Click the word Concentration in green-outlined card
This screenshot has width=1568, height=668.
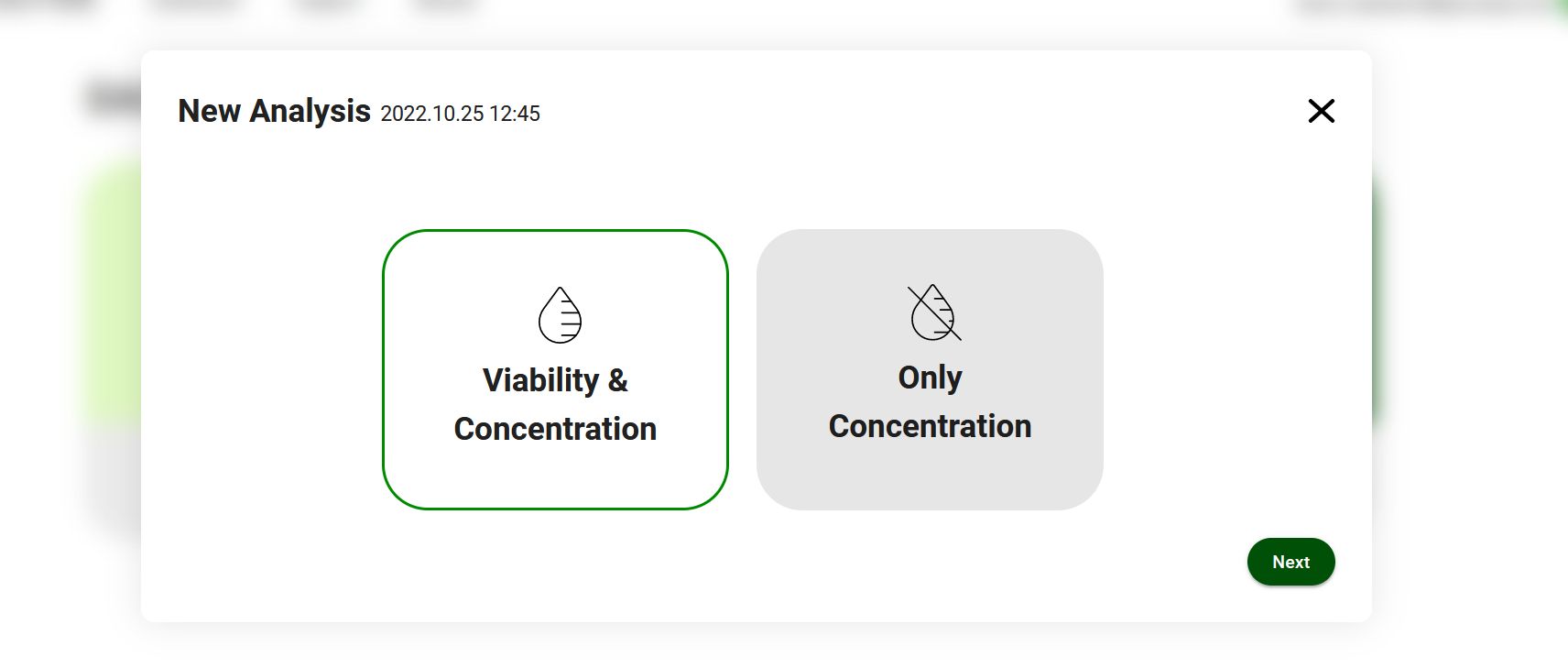tap(555, 429)
